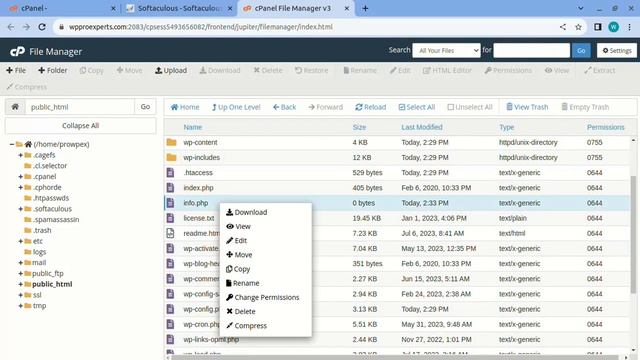Expand the .cphorde folder
This screenshot has width=640, height=360.
pos(20,187)
